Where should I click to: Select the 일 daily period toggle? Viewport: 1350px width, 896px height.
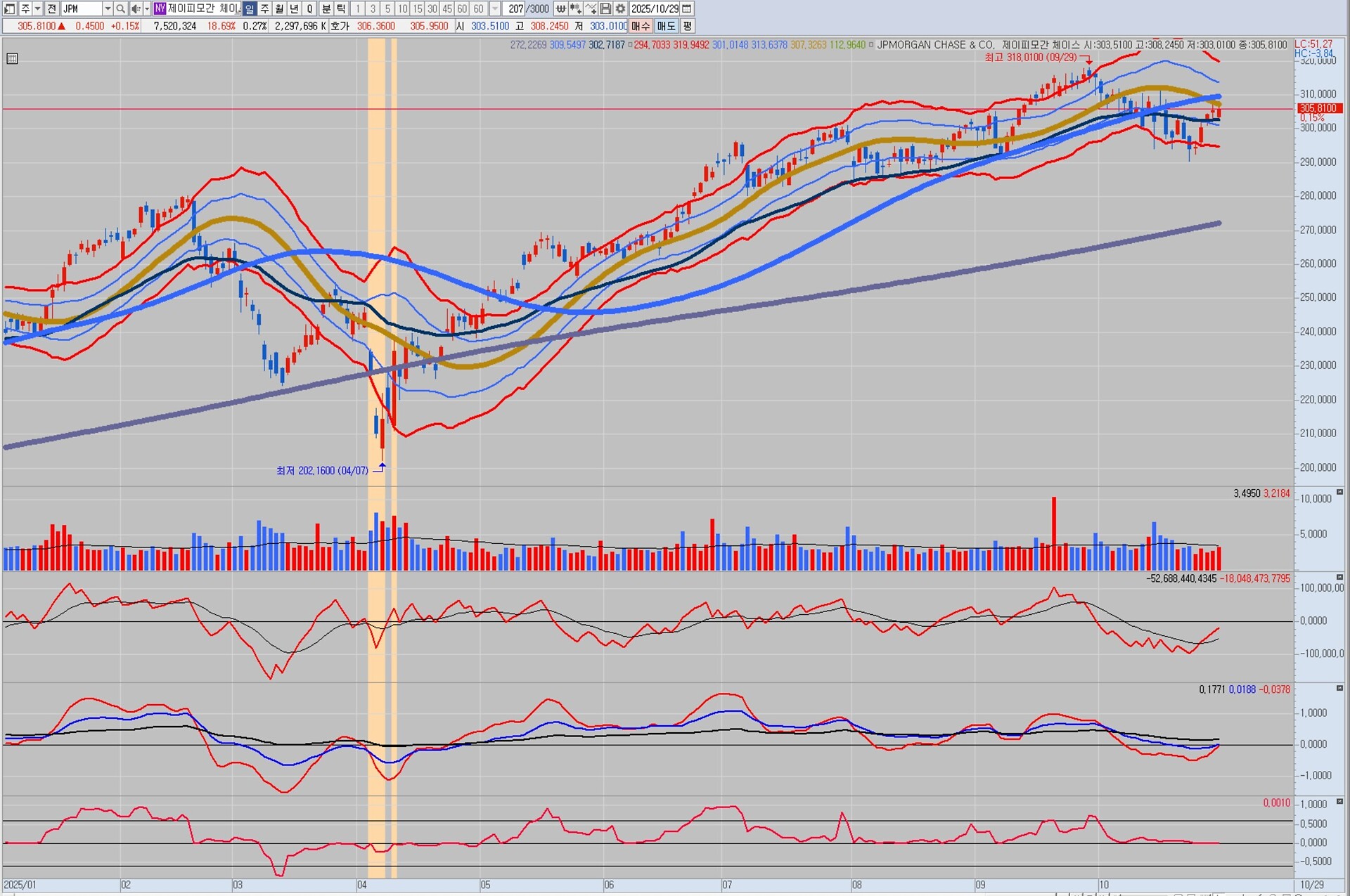pyautogui.click(x=250, y=8)
